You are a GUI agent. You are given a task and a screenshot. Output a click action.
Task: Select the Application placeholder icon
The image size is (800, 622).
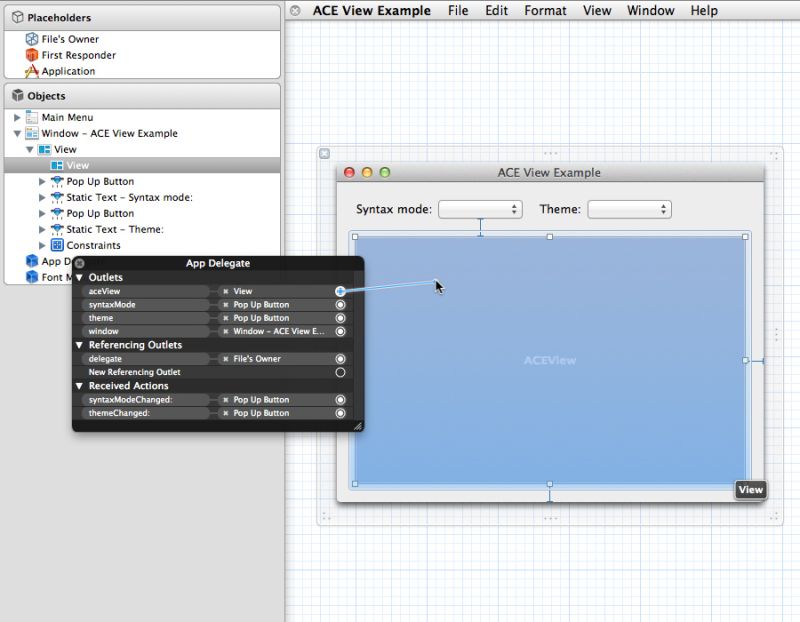coord(32,71)
